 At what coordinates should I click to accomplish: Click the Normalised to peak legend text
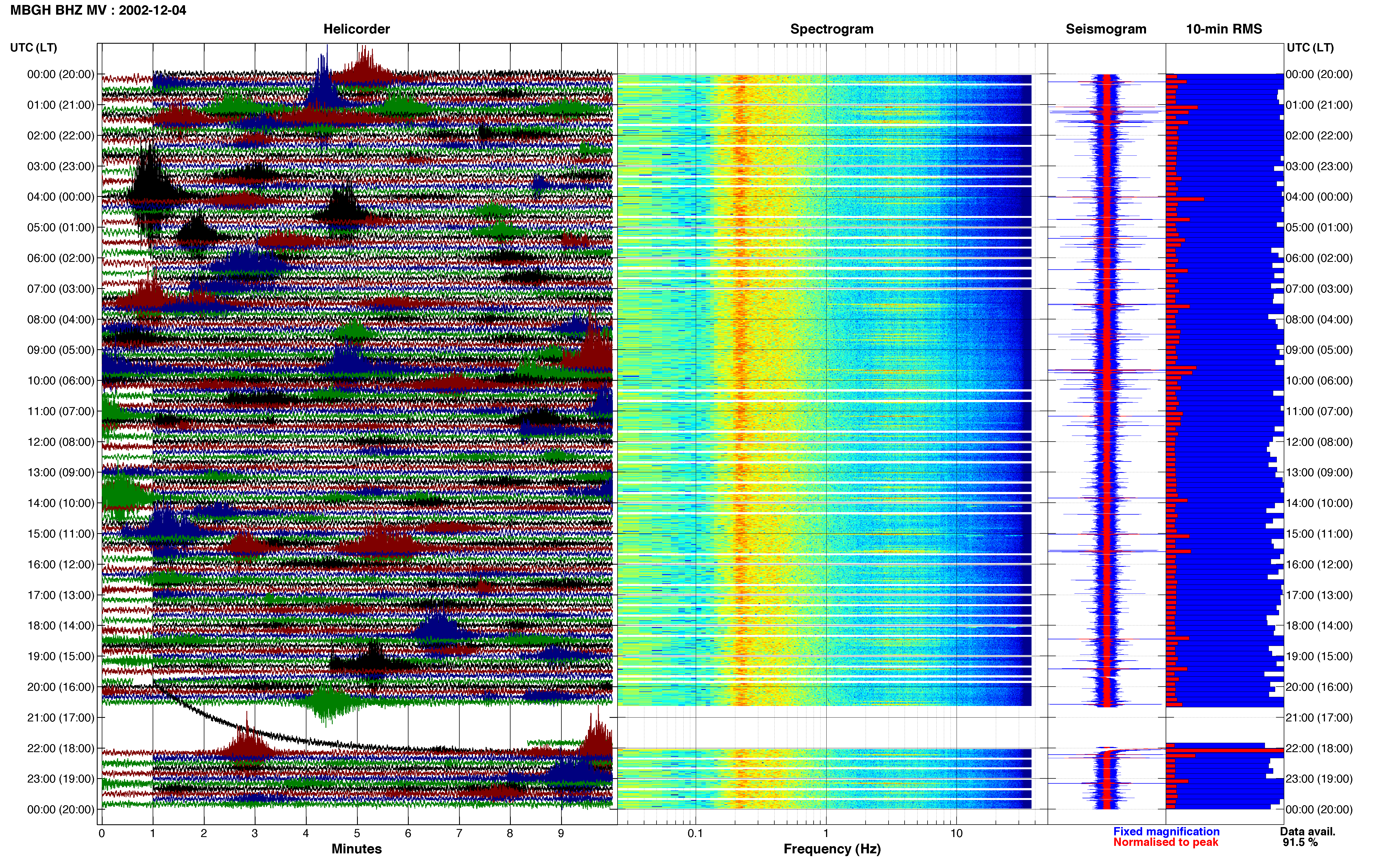tap(1165, 842)
